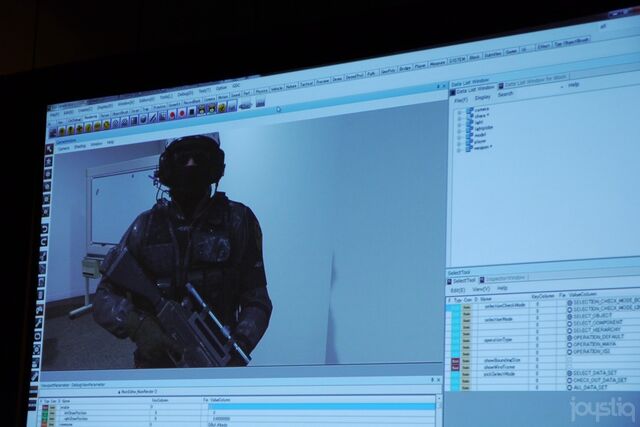Click the operationType property name

[x=498, y=340]
